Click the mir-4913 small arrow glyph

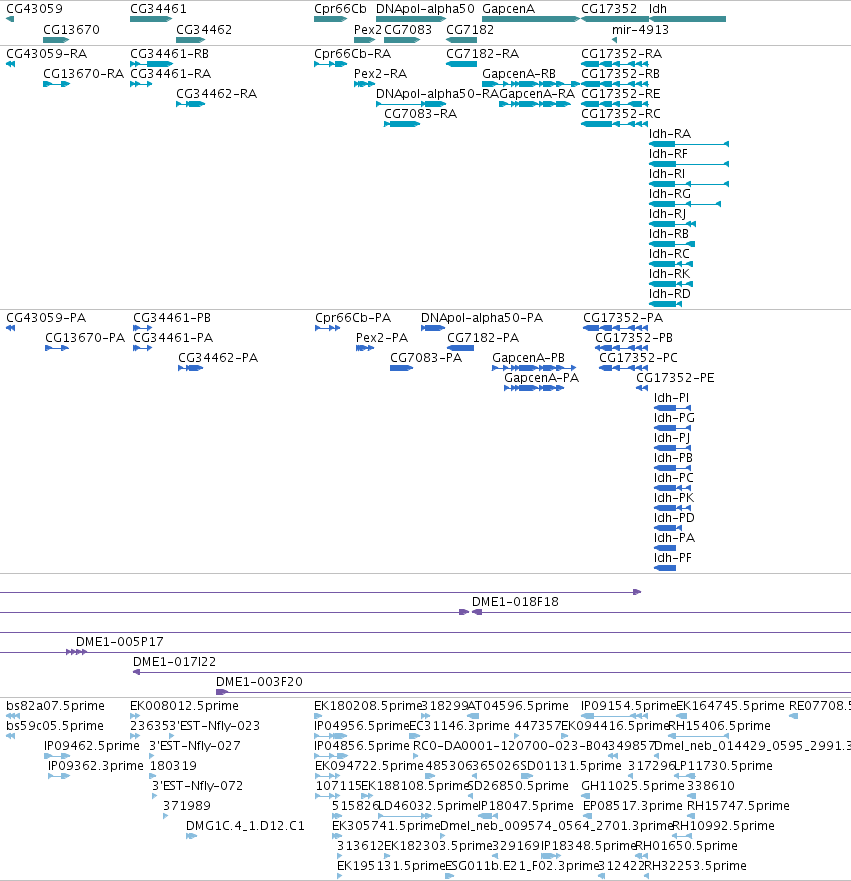point(615,40)
